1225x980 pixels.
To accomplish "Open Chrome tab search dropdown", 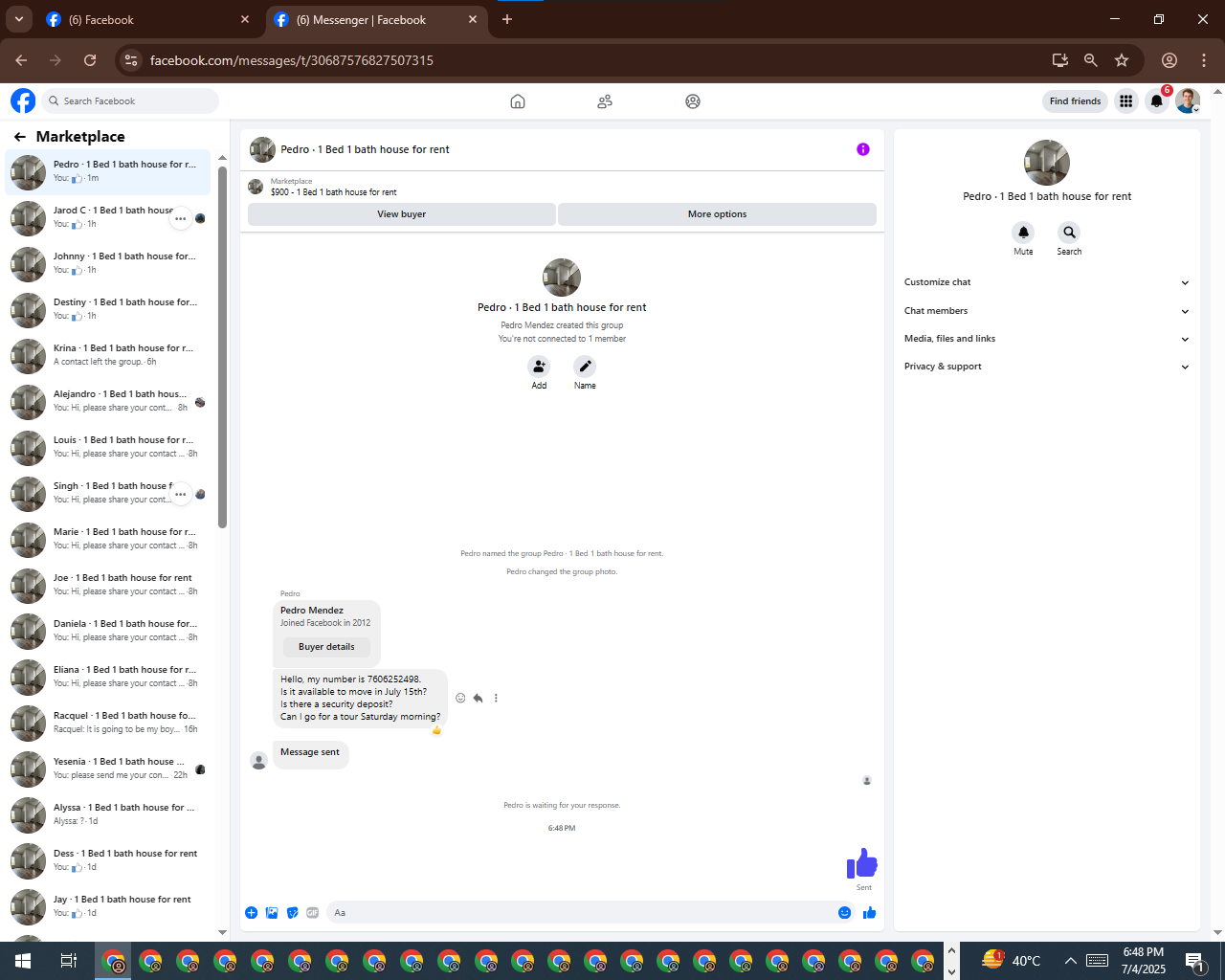I will point(18,19).
